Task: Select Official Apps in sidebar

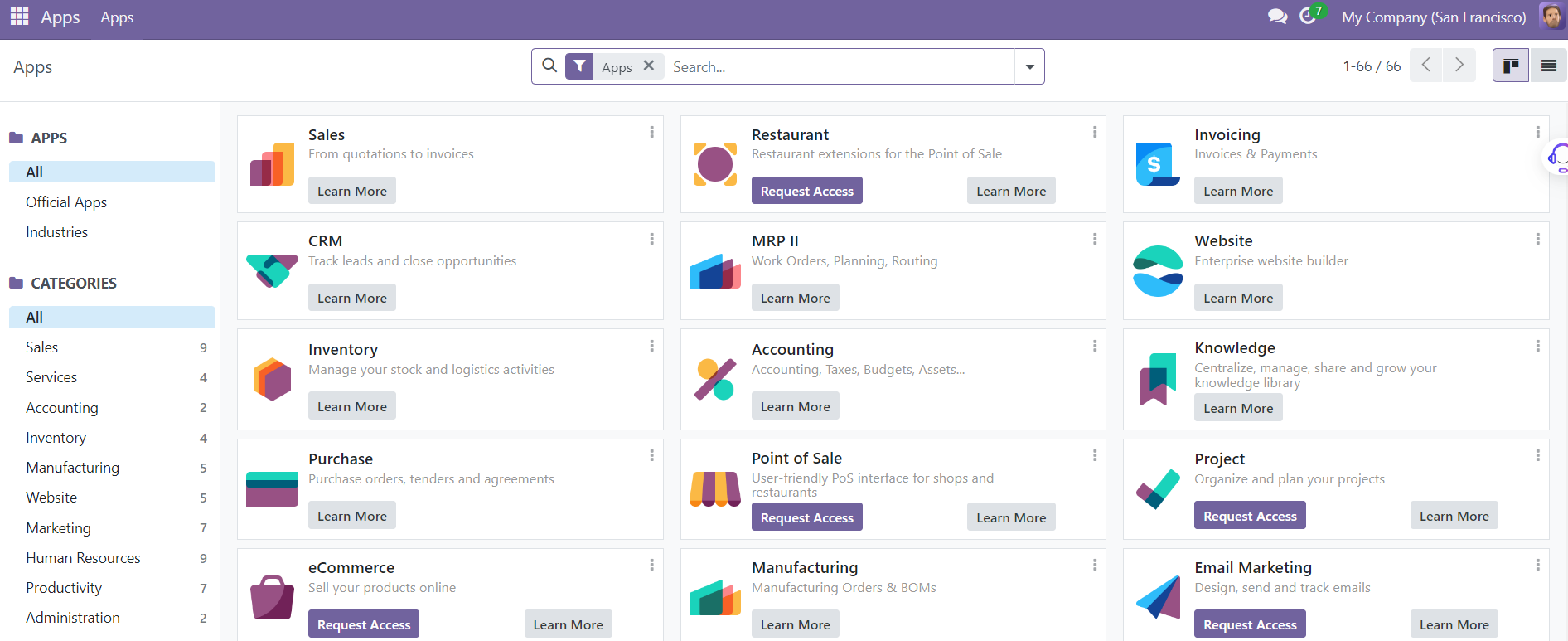Action: 112,202
